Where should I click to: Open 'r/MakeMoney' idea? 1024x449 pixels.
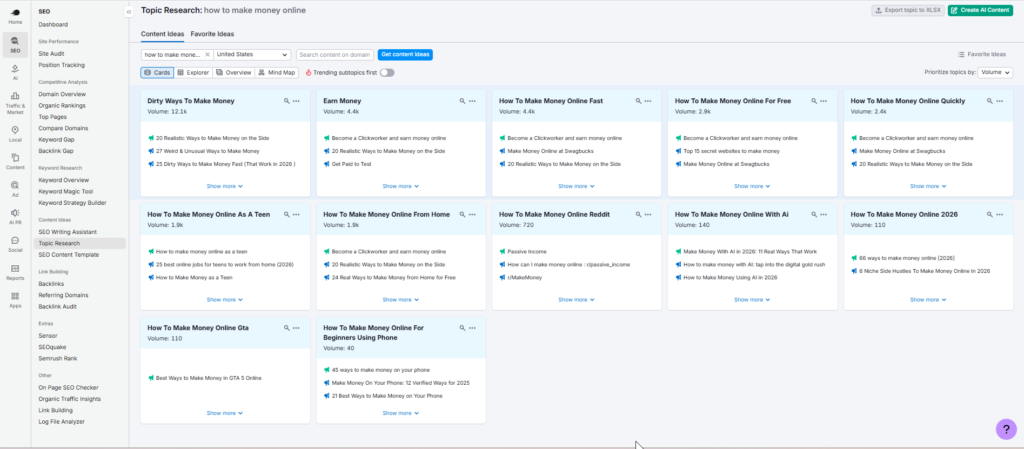[524, 277]
